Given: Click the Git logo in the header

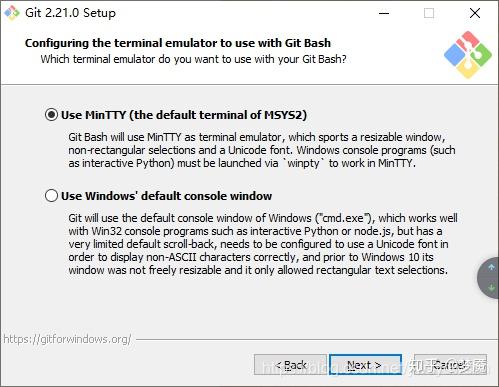Looking at the screenshot, I should click(x=468, y=55).
